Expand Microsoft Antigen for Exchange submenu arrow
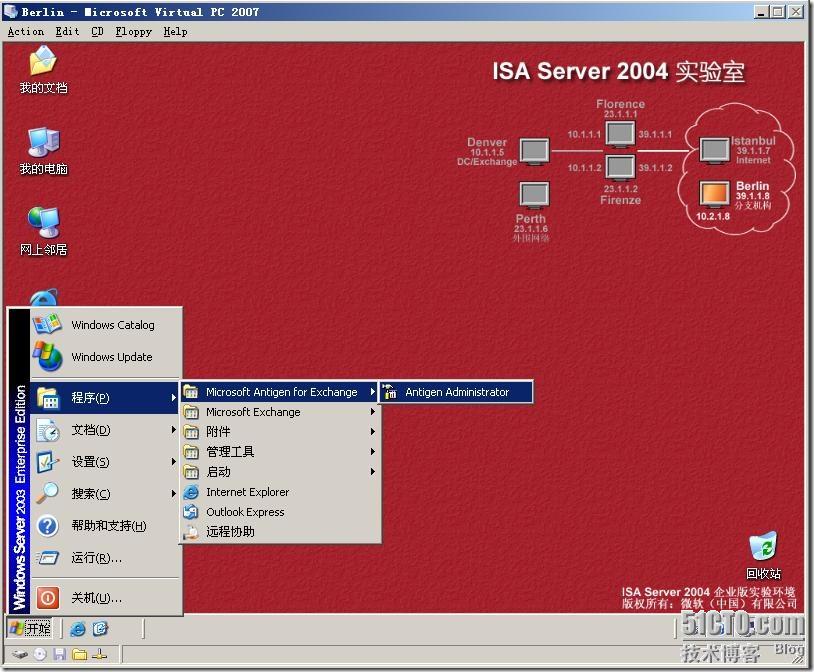814x672 pixels. (372, 392)
